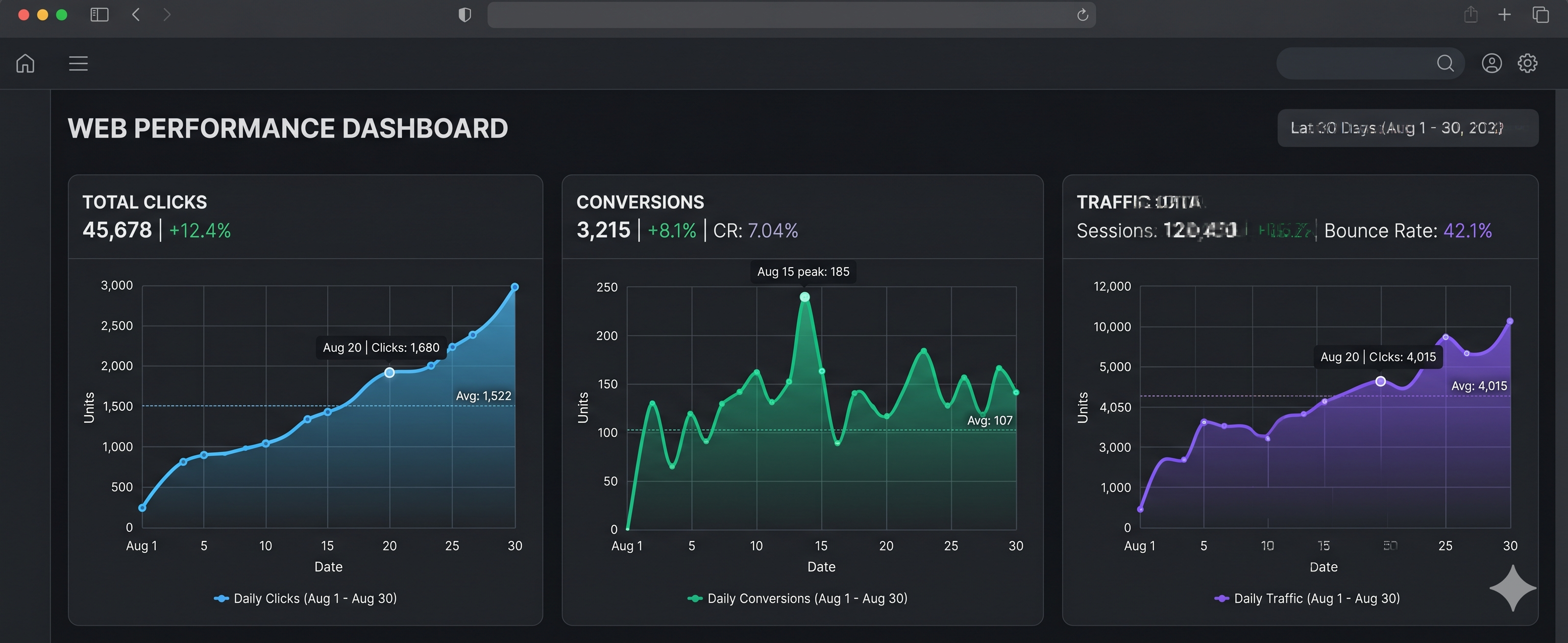Image resolution: width=1568 pixels, height=643 pixels.
Task: Go forward with the browser arrow
Action: tap(167, 15)
